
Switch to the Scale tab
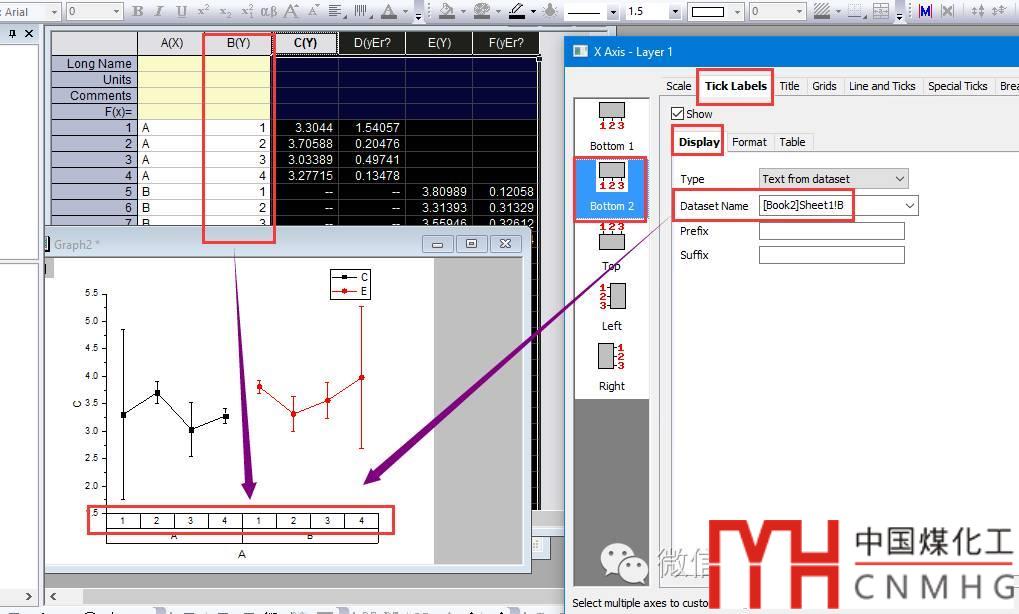coord(678,86)
